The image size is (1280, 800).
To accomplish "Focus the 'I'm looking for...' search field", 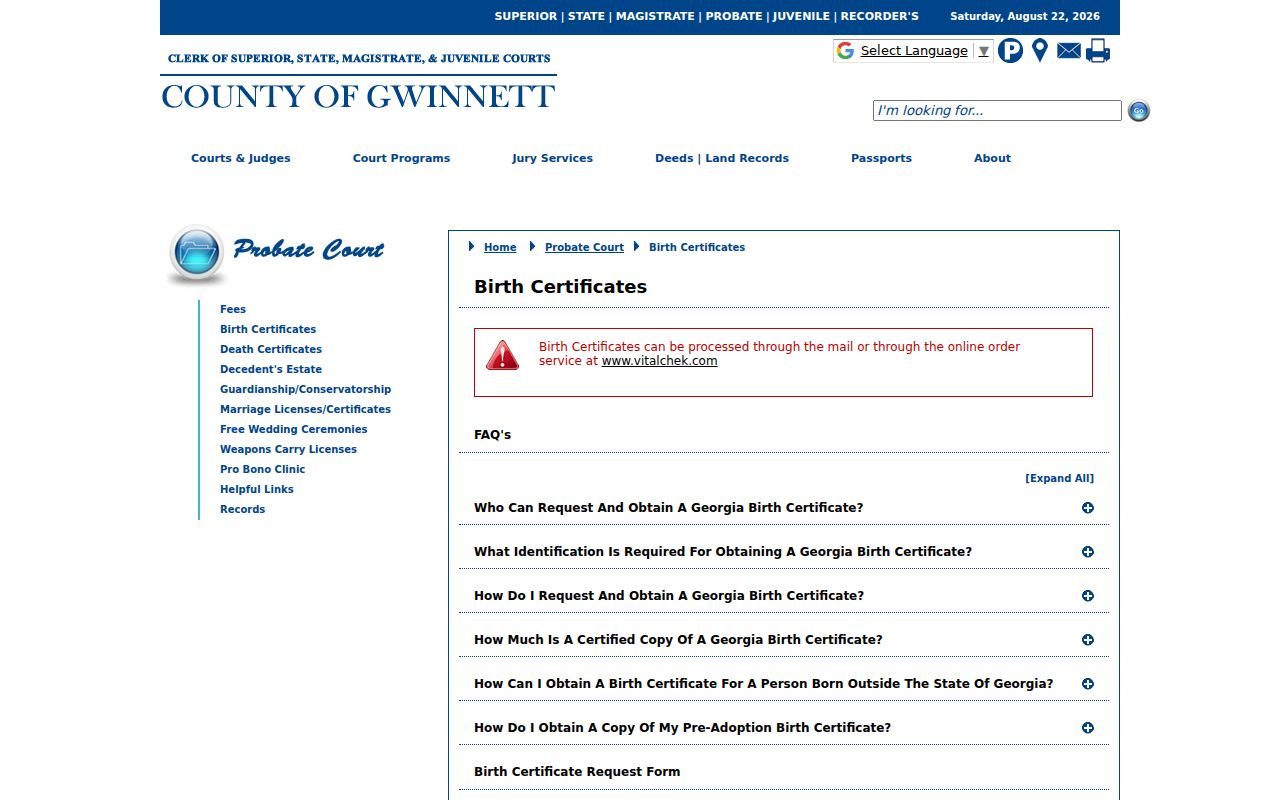I will point(997,111).
